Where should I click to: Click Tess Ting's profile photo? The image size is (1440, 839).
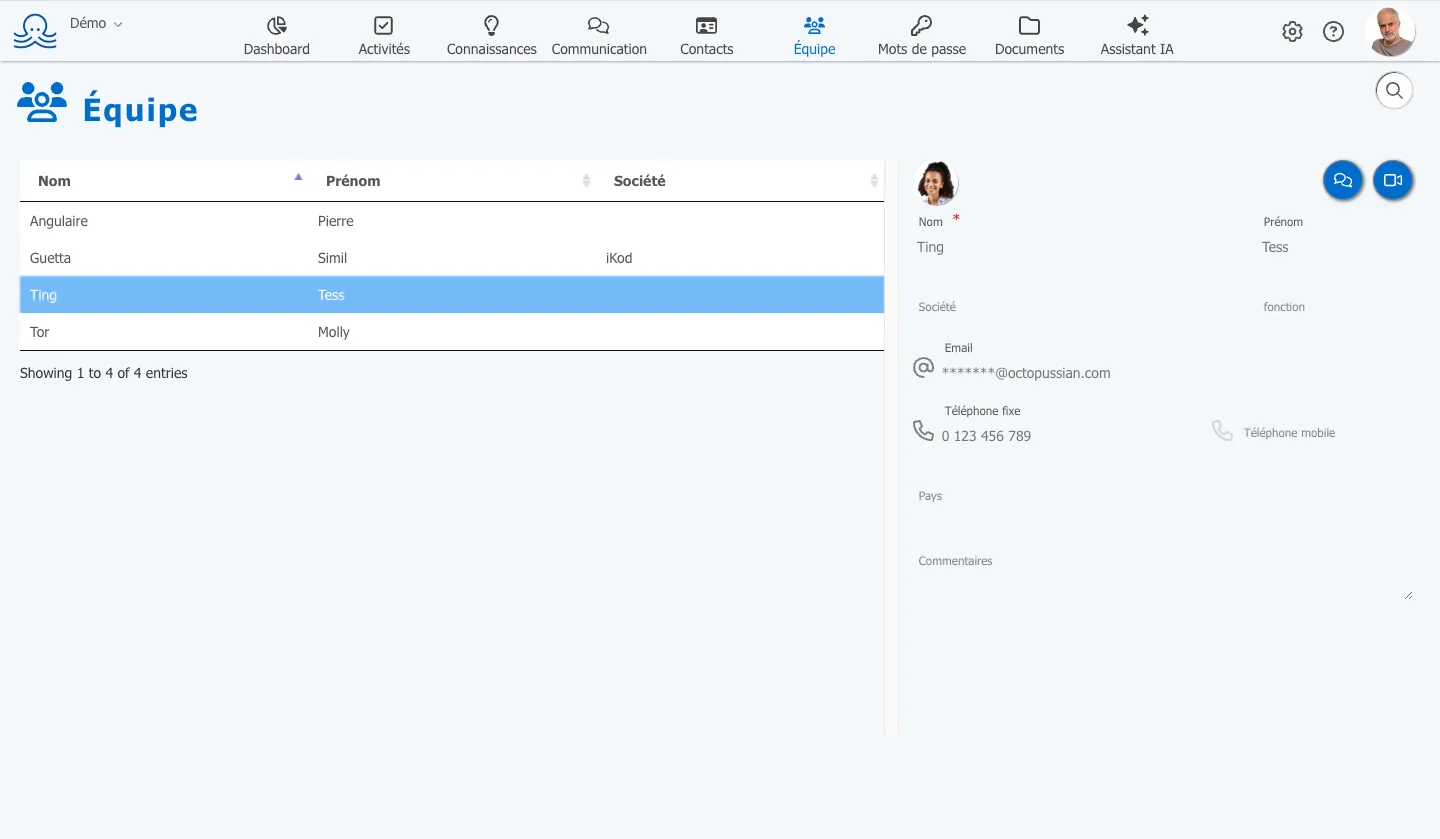937,183
